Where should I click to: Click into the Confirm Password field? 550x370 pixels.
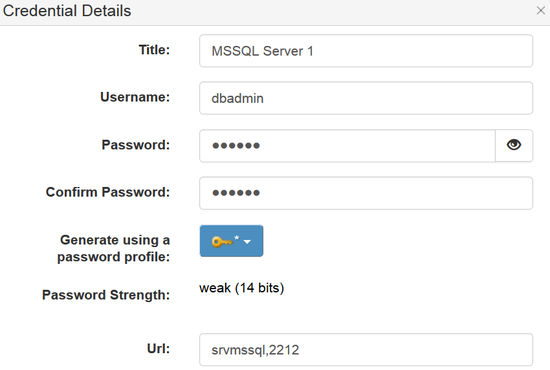pyautogui.click(x=366, y=193)
